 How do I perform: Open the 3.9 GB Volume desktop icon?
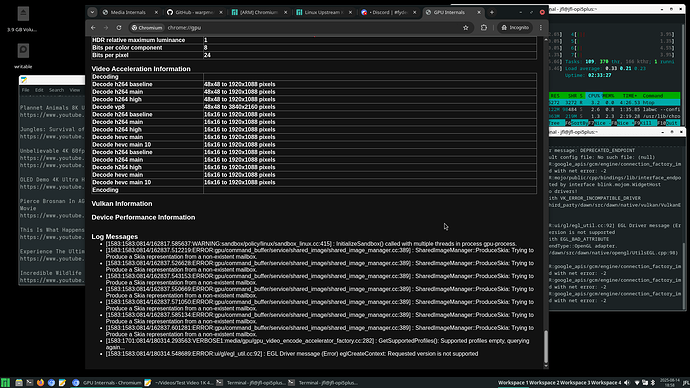pos(23,19)
